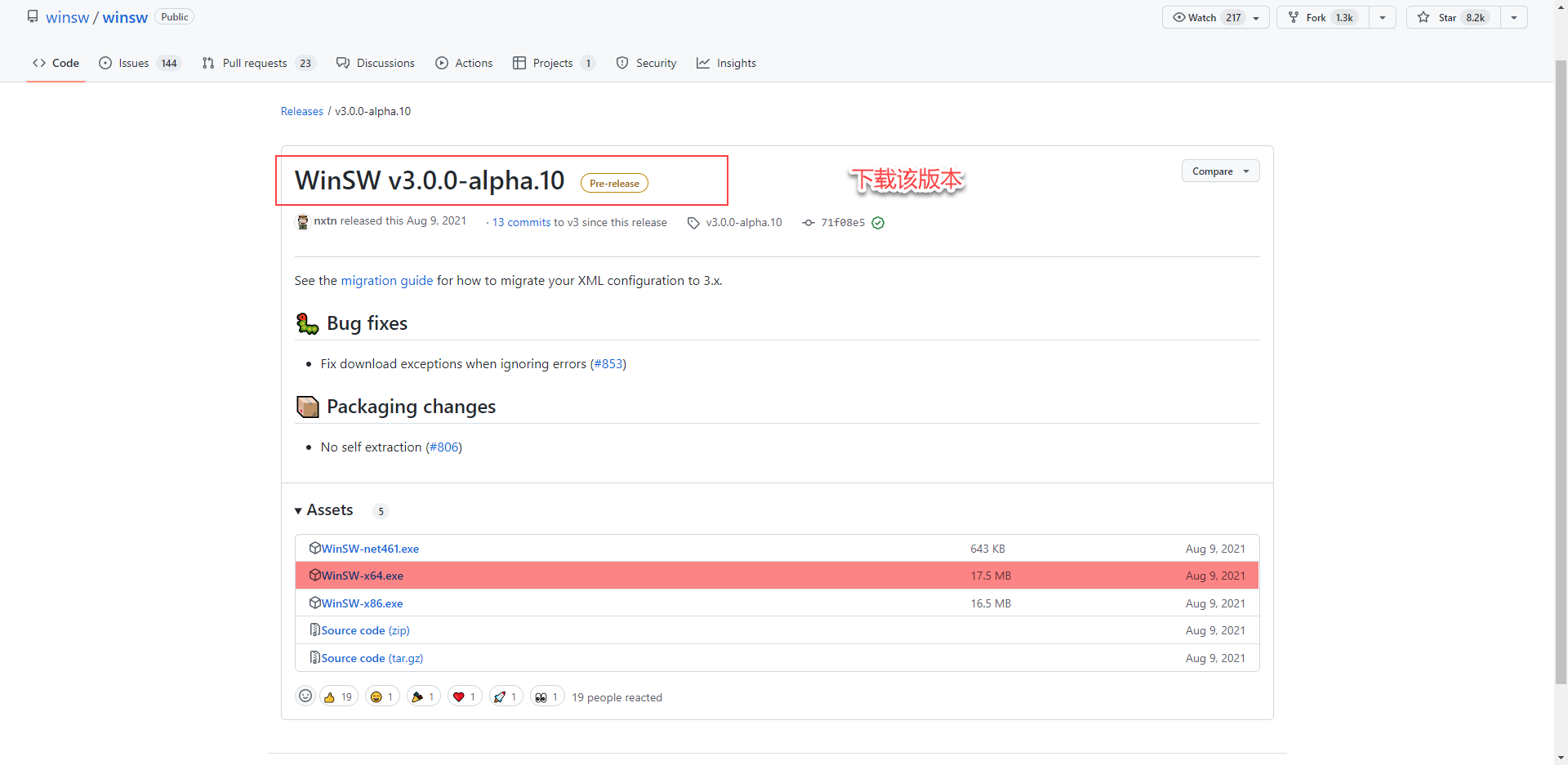Toggle the thumbs up reaction

coord(339,696)
